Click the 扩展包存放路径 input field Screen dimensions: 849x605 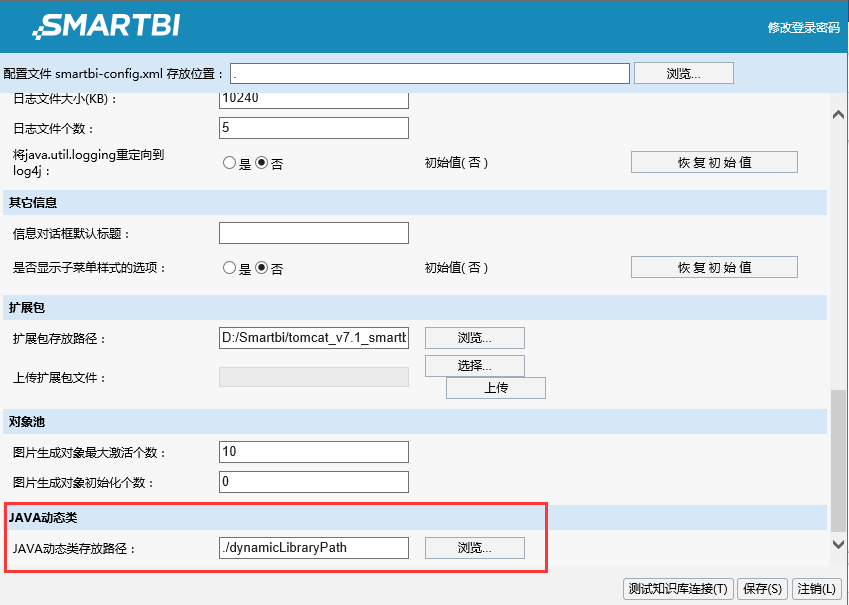click(x=314, y=338)
